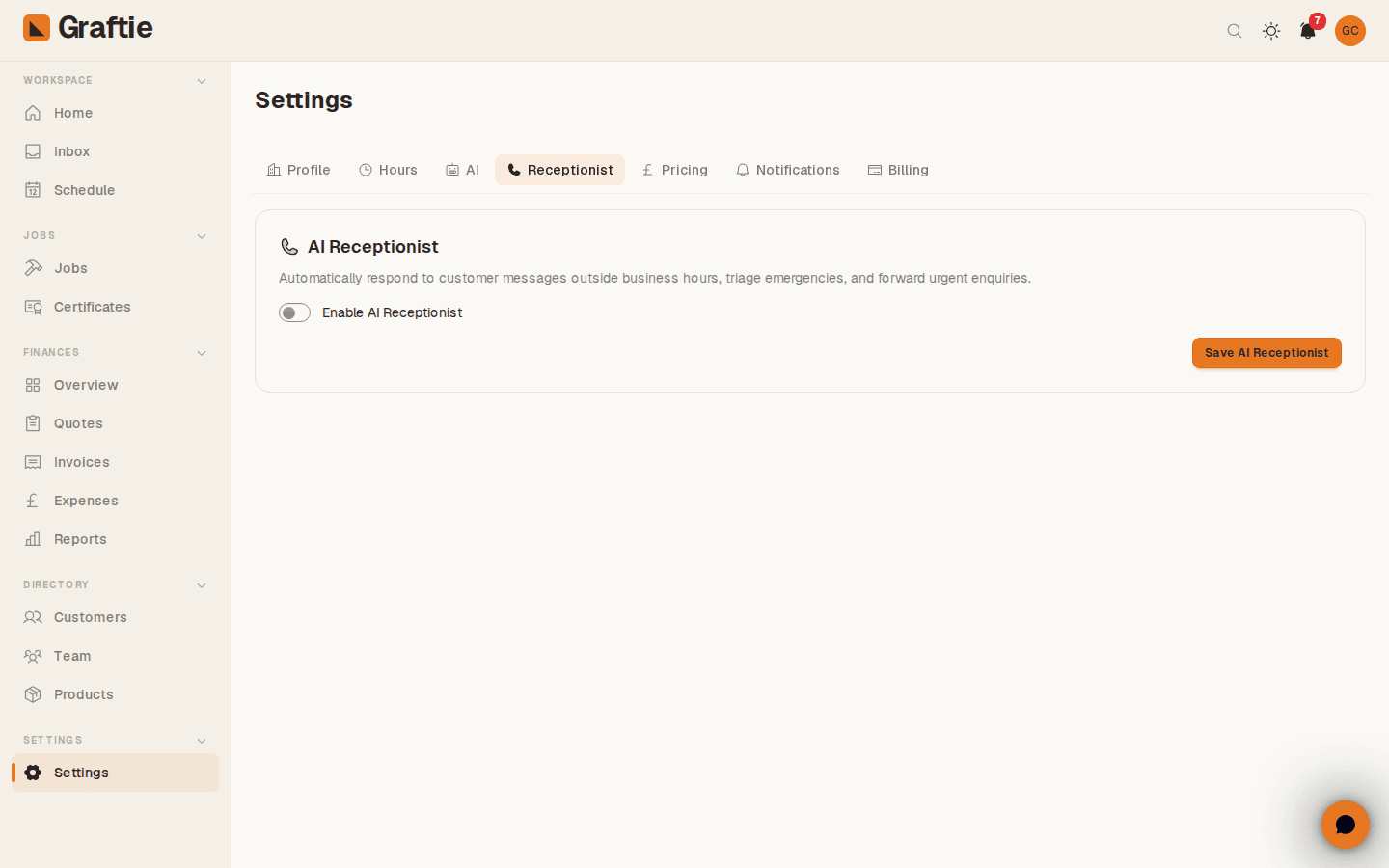The image size is (1389, 868).
Task: Switch to the AI tab
Action: point(462,170)
